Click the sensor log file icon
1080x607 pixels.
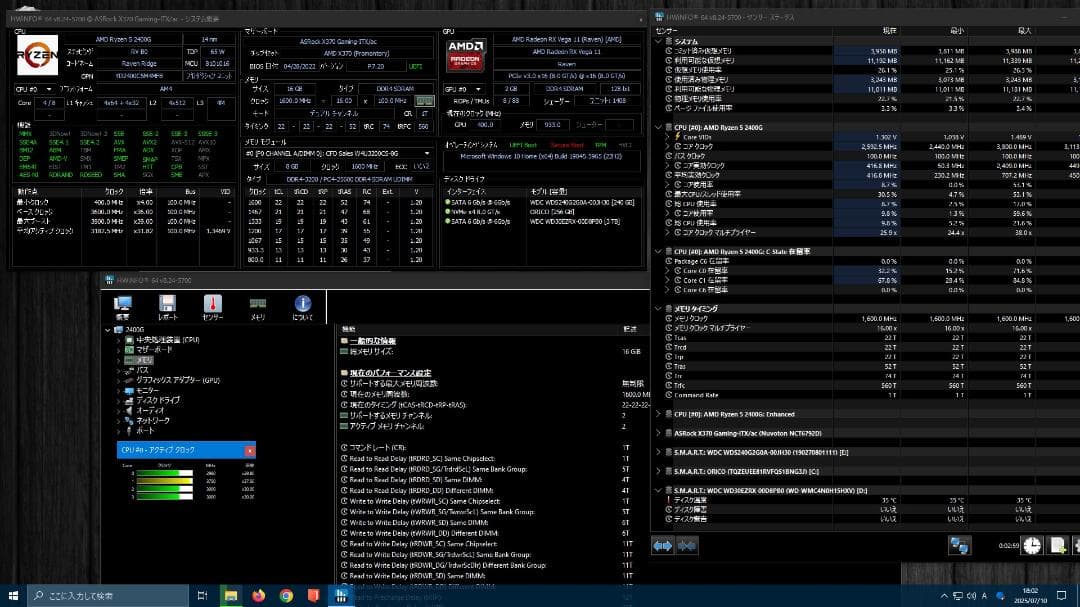(x=1058, y=545)
